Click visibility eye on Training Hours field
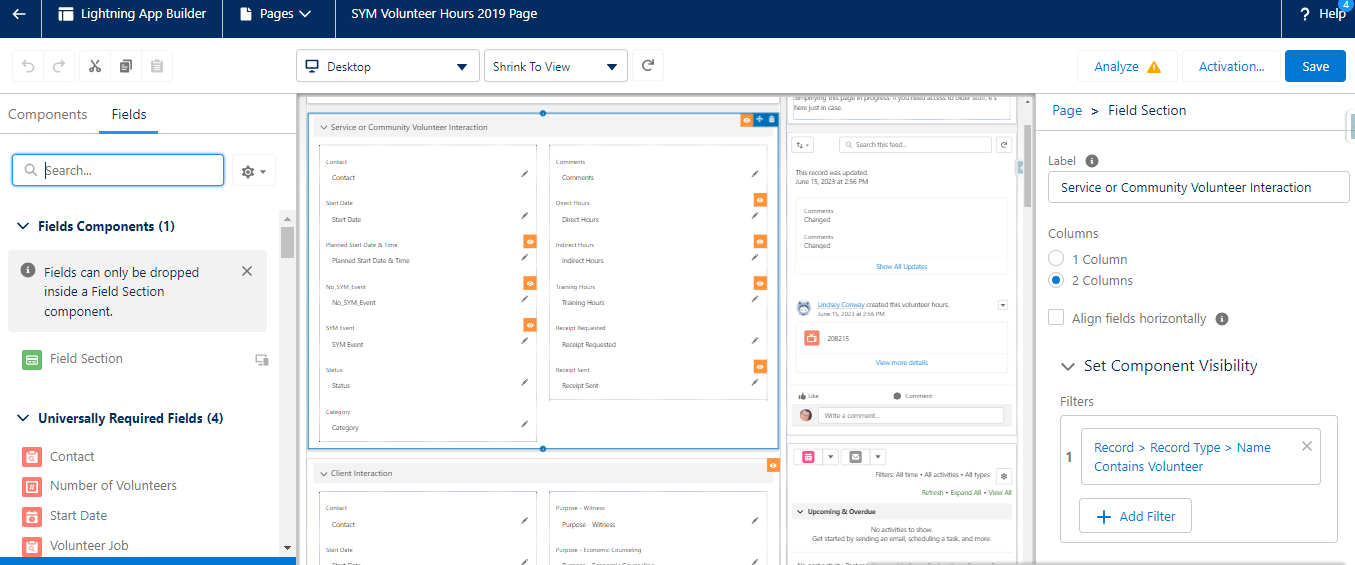The image size is (1355, 565). click(760, 284)
